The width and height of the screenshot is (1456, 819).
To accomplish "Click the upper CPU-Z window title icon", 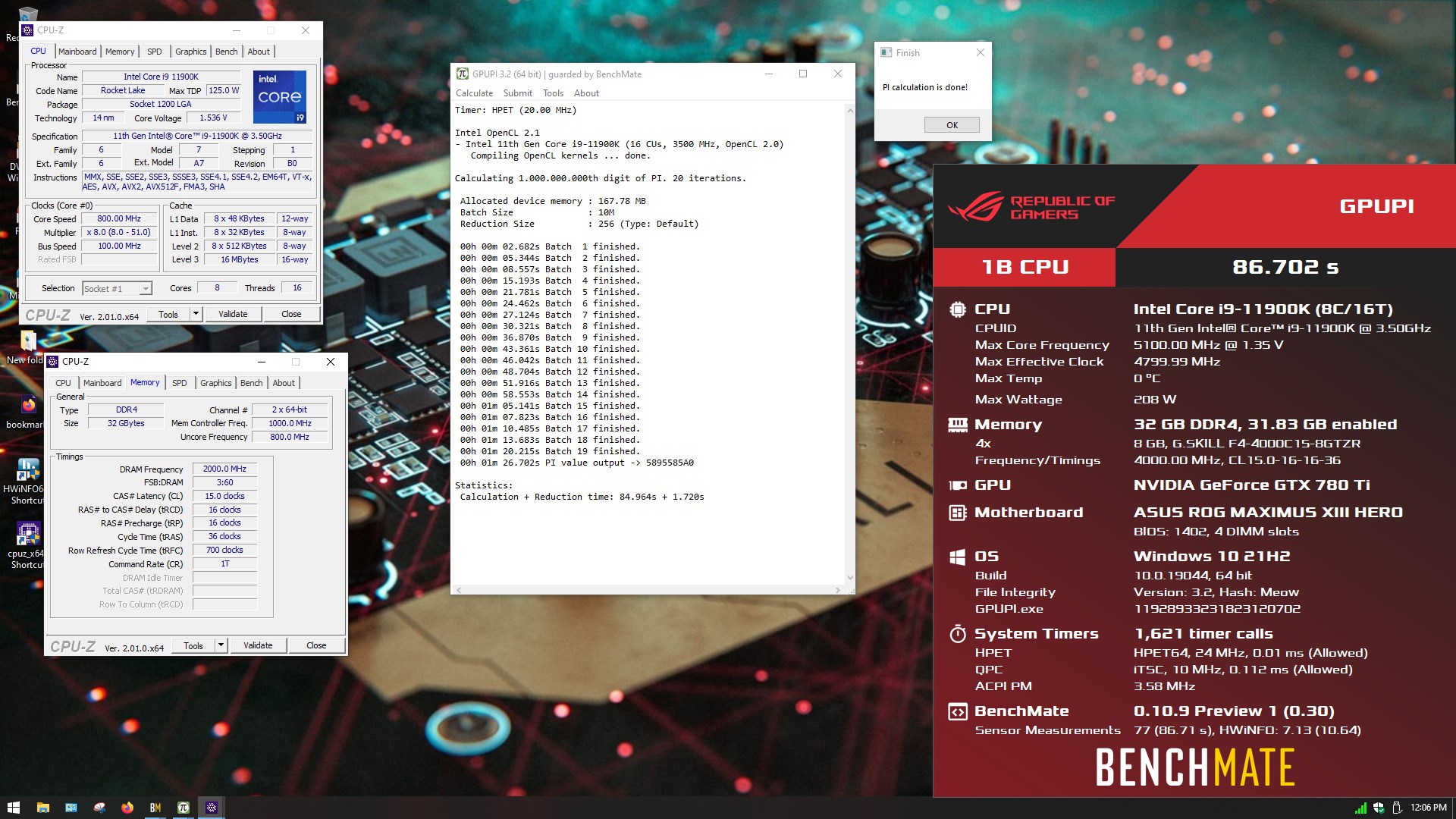I will [28, 30].
